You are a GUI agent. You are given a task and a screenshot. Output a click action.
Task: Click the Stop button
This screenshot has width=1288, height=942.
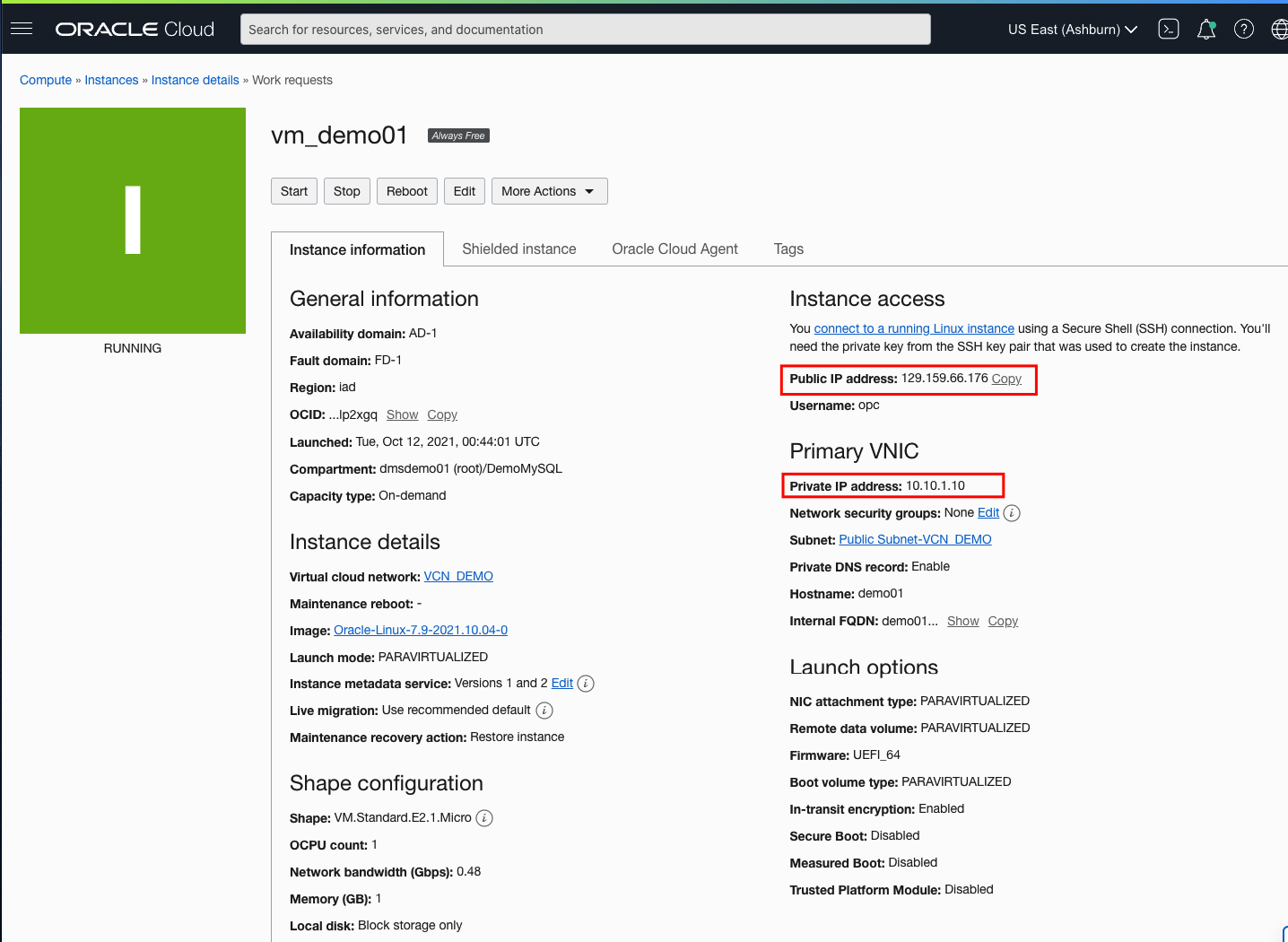[x=347, y=191]
